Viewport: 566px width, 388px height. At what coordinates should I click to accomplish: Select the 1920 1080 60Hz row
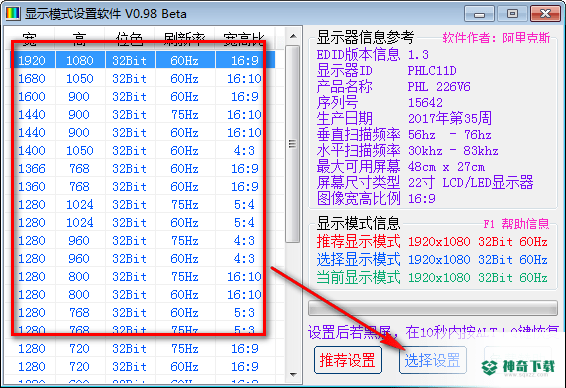point(142,60)
